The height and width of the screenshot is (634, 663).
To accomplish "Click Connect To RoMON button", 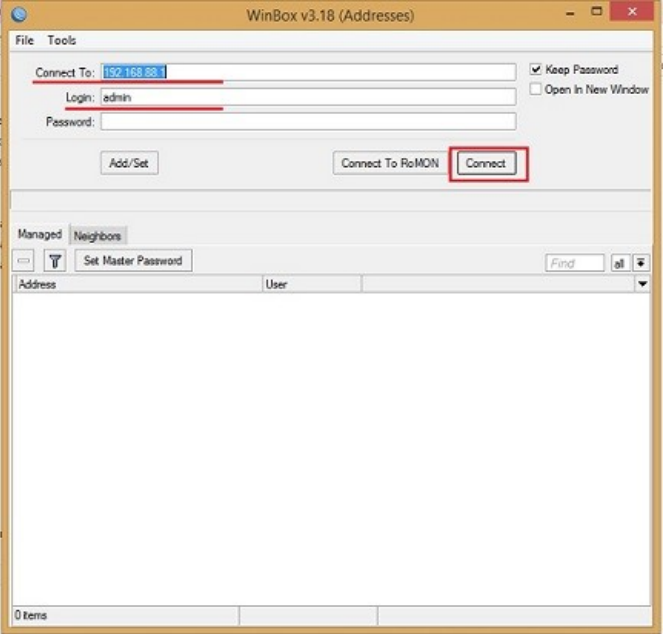I will pos(390,163).
